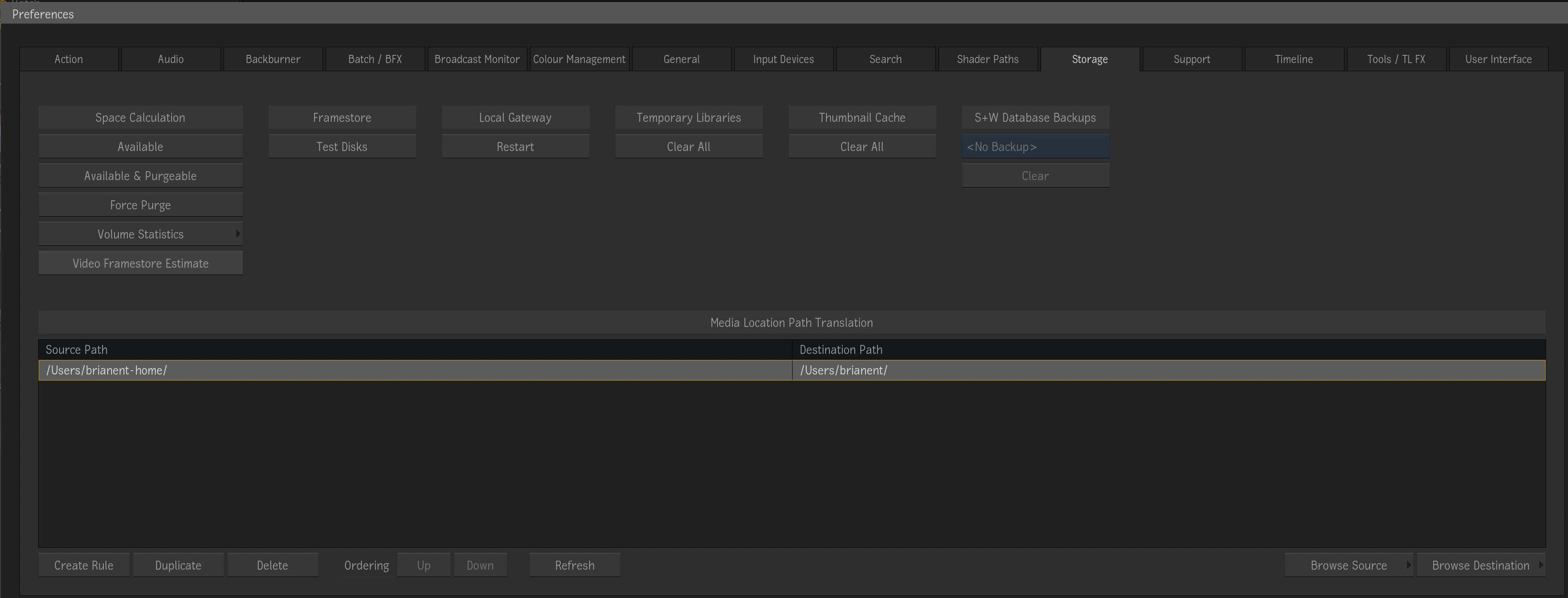Click Test Disks under Framestore
Viewport: 1568px width, 598px height.
coord(342,147)
